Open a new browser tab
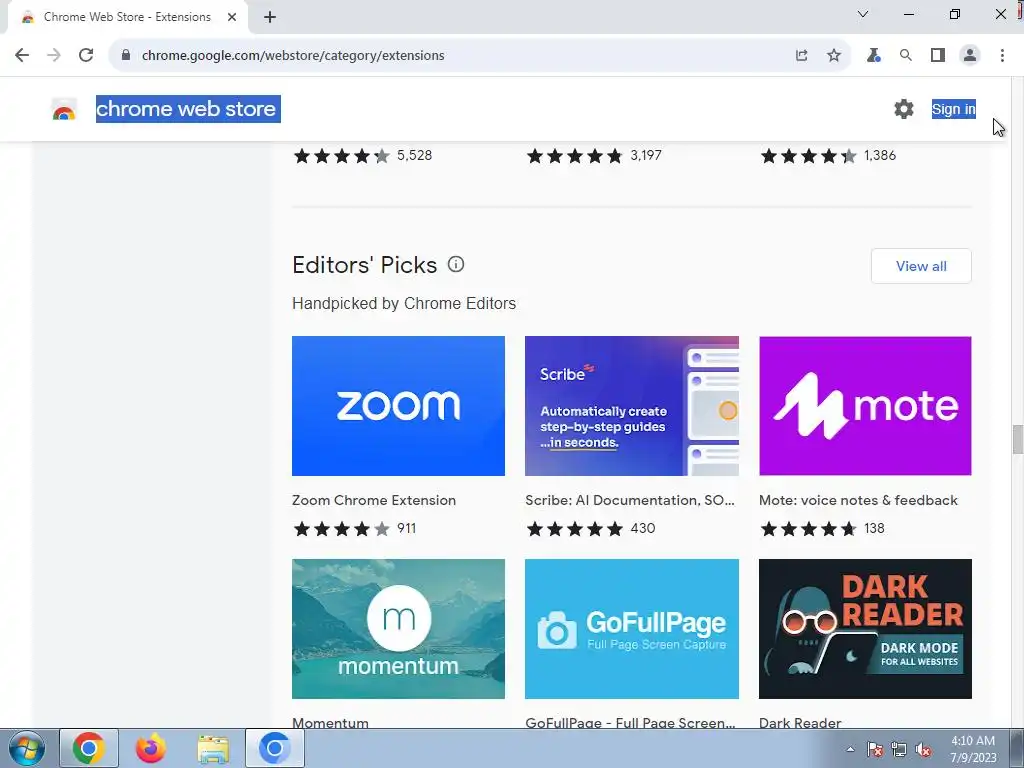1024x768 pixels. click(270, 17)
